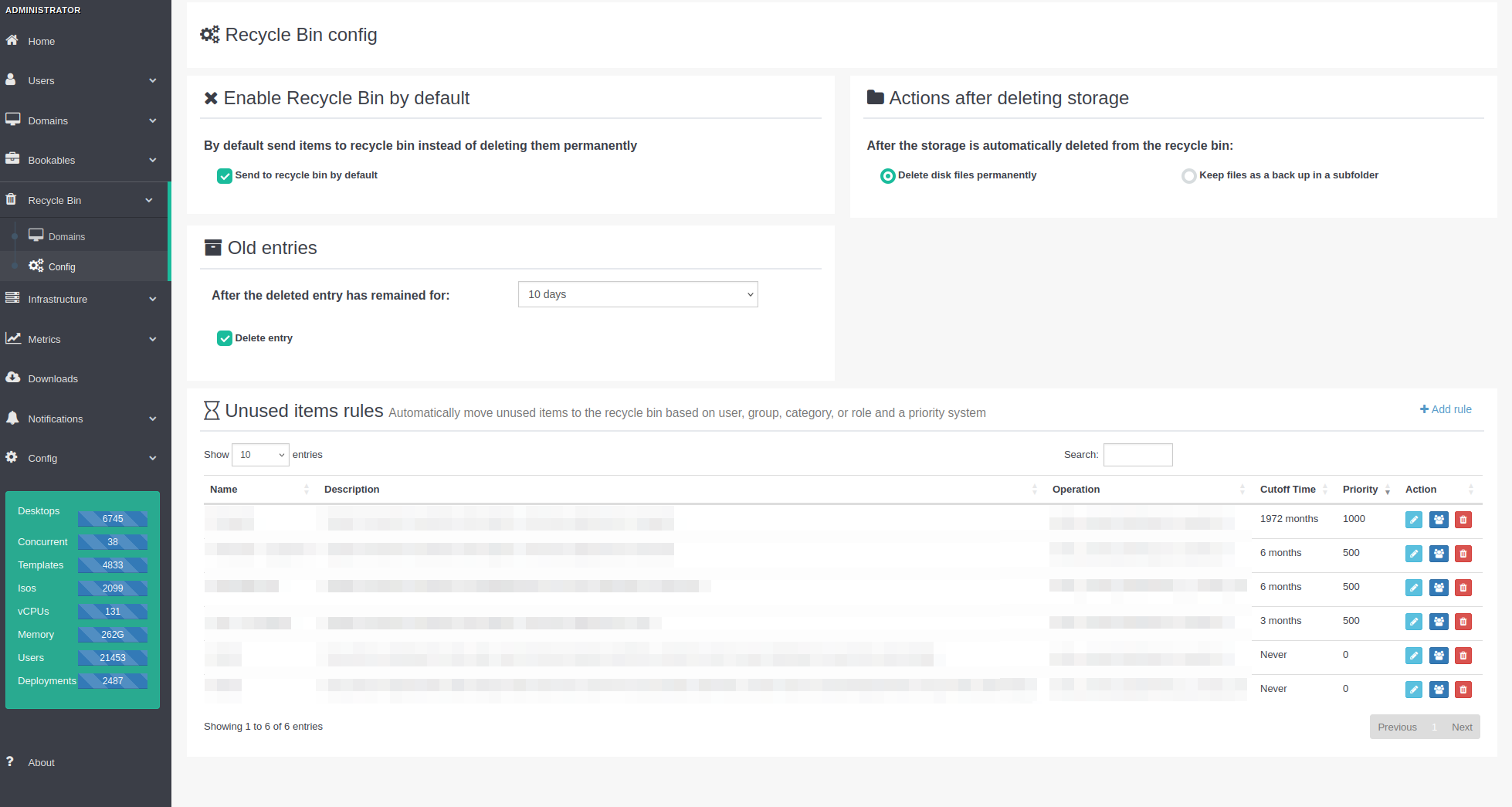Select Keep files as a back up in a subfolder
This screenshot has width=1512, height=807.
[1188, 176]
